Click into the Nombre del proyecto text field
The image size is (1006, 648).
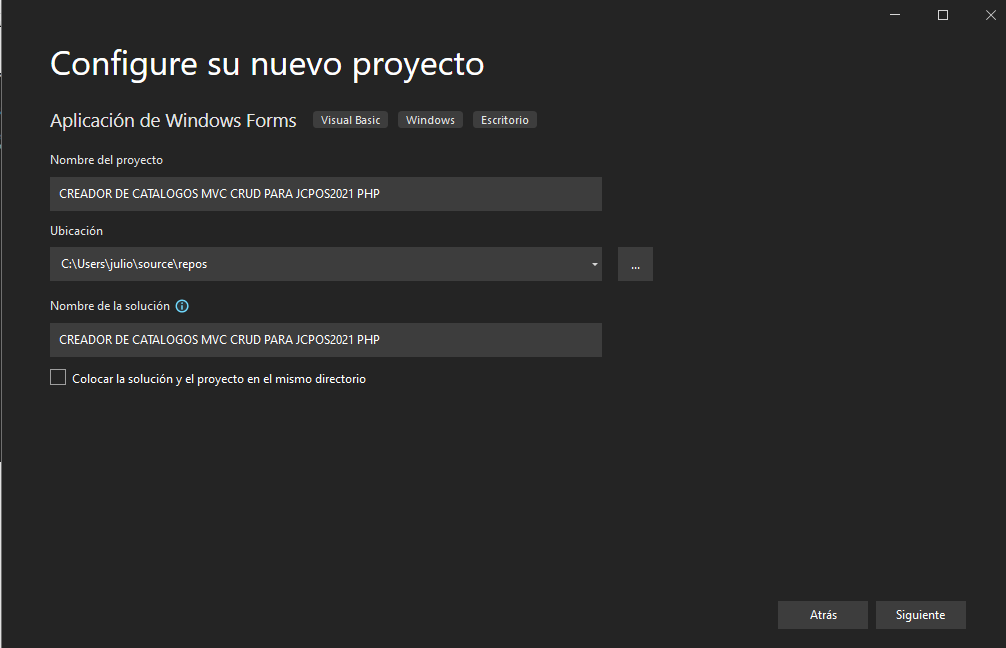[325, 194]
